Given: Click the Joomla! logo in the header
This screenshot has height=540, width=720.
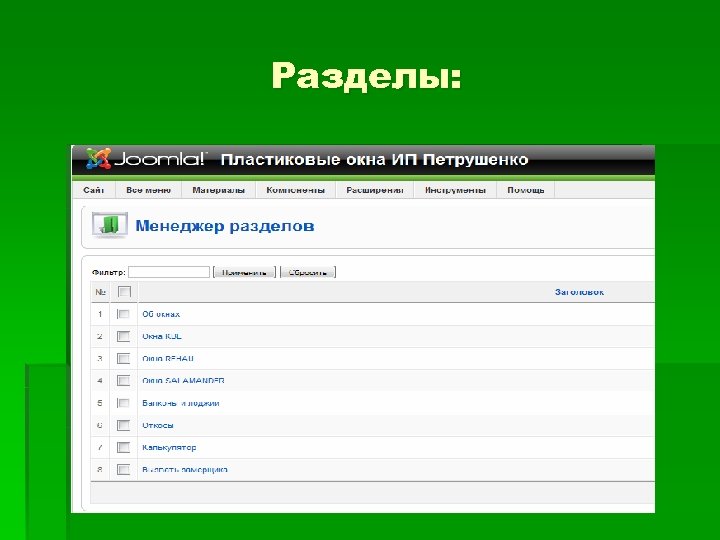Looking at the screenshot, I should click(x=146, y=159).
